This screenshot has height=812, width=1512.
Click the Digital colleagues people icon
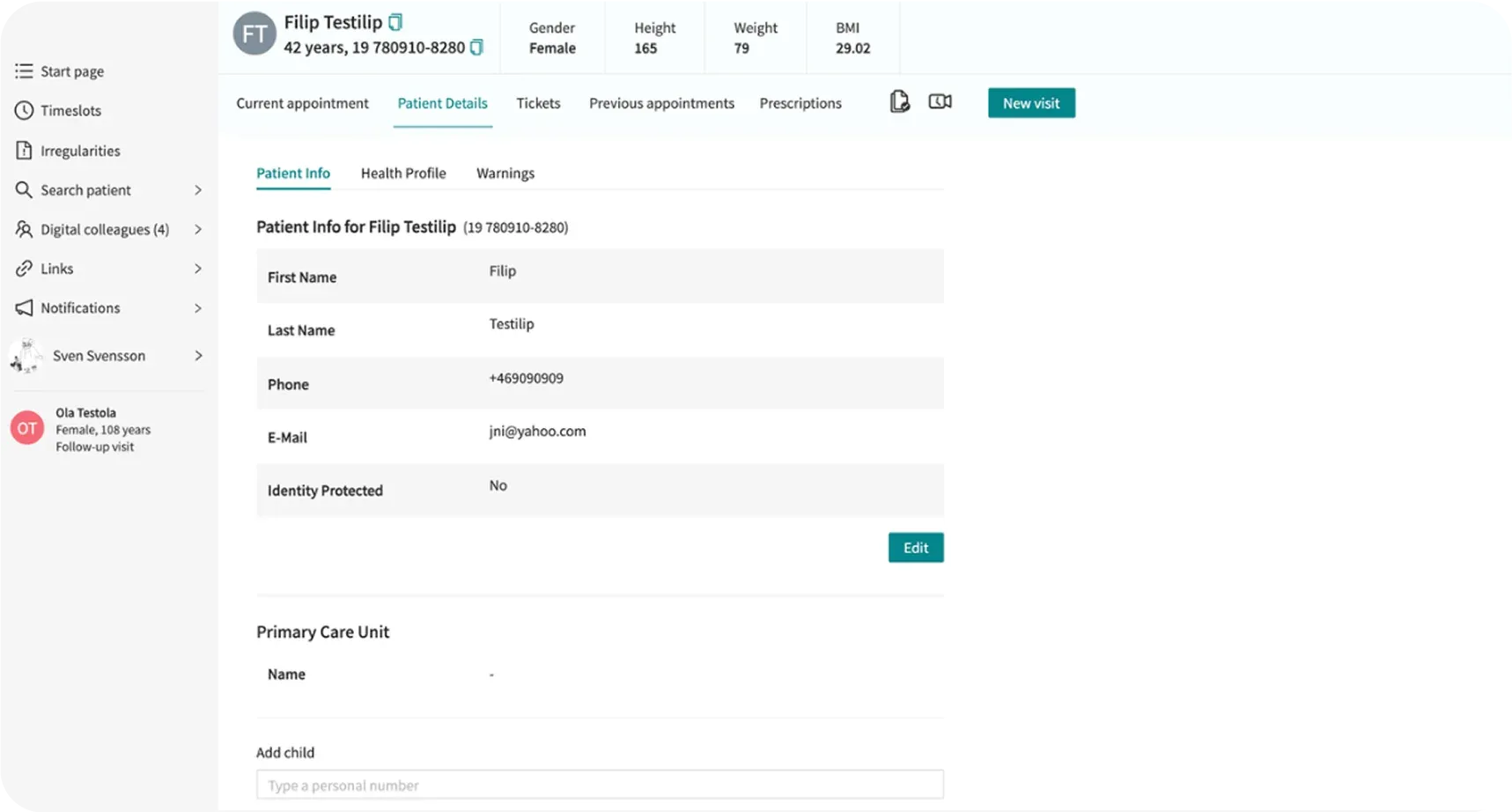(x=24, y=229)
